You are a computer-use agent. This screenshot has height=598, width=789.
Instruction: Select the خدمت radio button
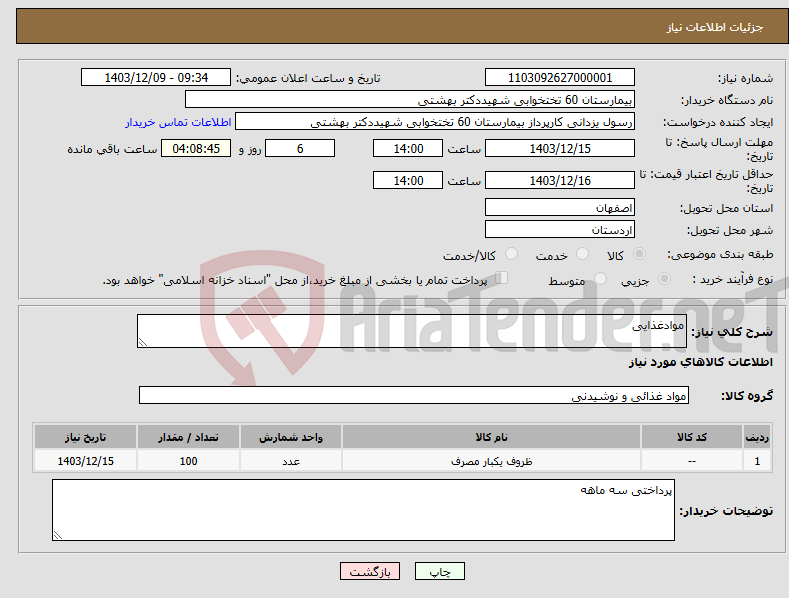point(582,254)
